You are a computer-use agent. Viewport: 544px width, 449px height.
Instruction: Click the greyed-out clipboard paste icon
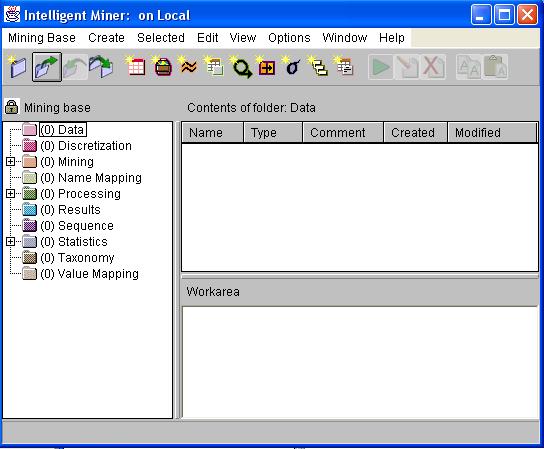[x=495, y=67]
